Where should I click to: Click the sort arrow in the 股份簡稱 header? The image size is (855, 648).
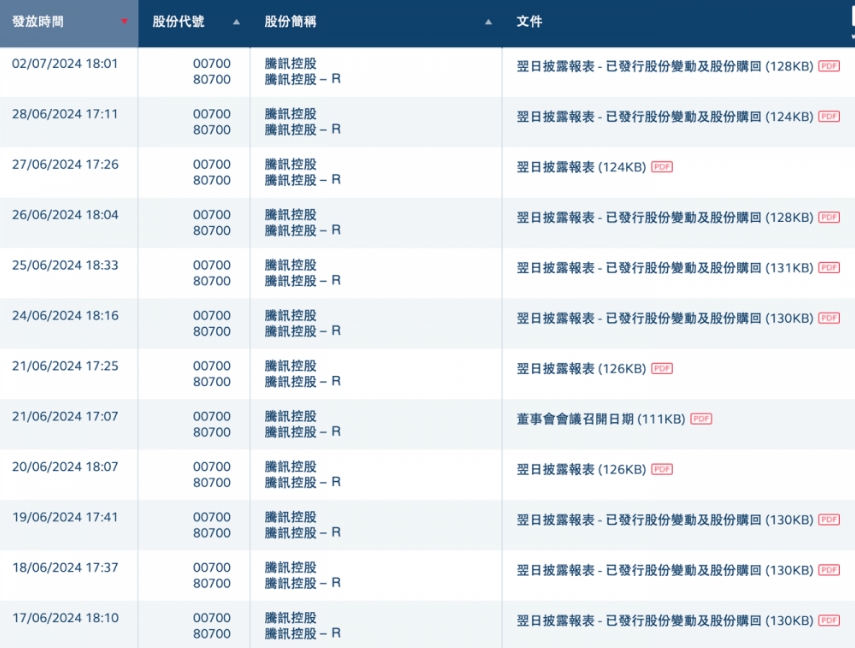[x=488, y=22]
